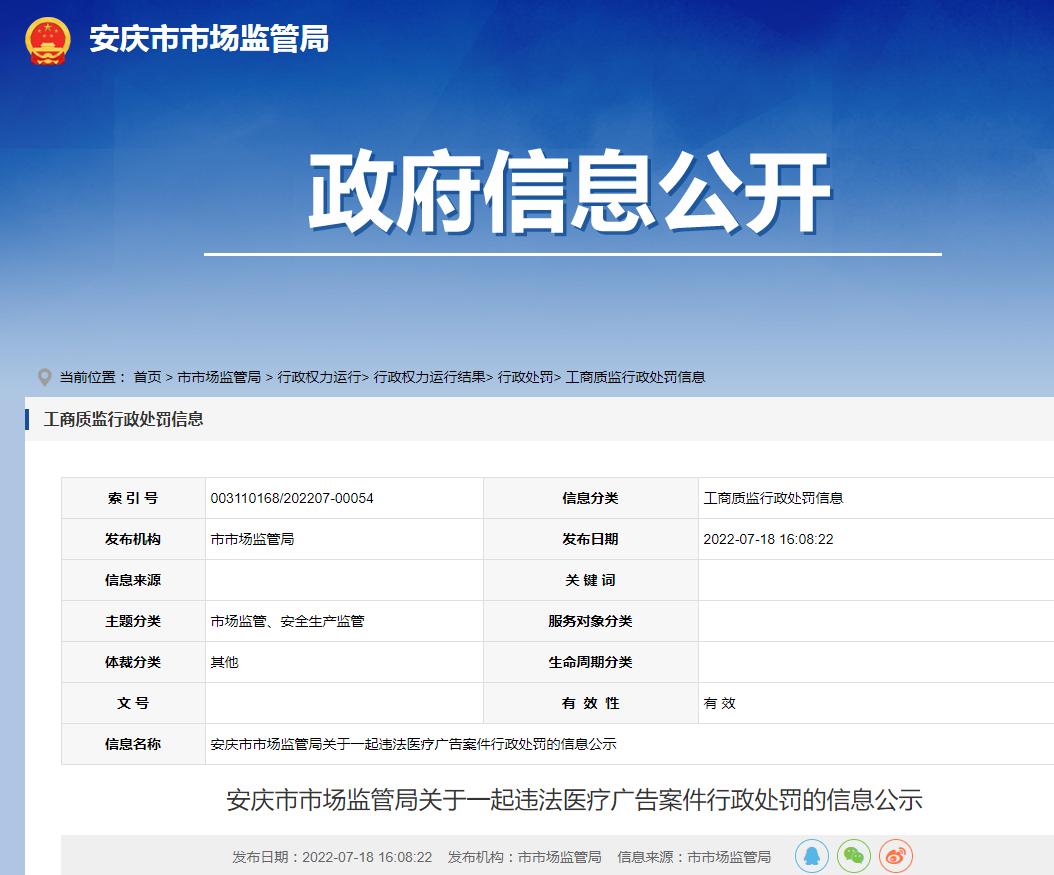This screenshot has height=875, width=1054.
Task: Click 主题分类 label cell
Action: pos(133,621)
